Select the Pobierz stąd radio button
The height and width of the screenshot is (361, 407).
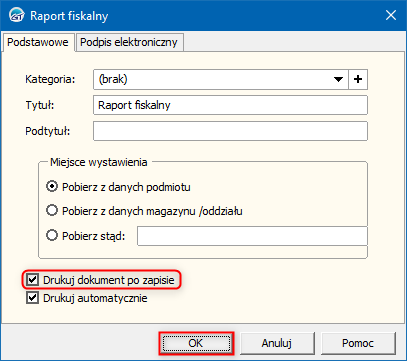click(52, 236)
